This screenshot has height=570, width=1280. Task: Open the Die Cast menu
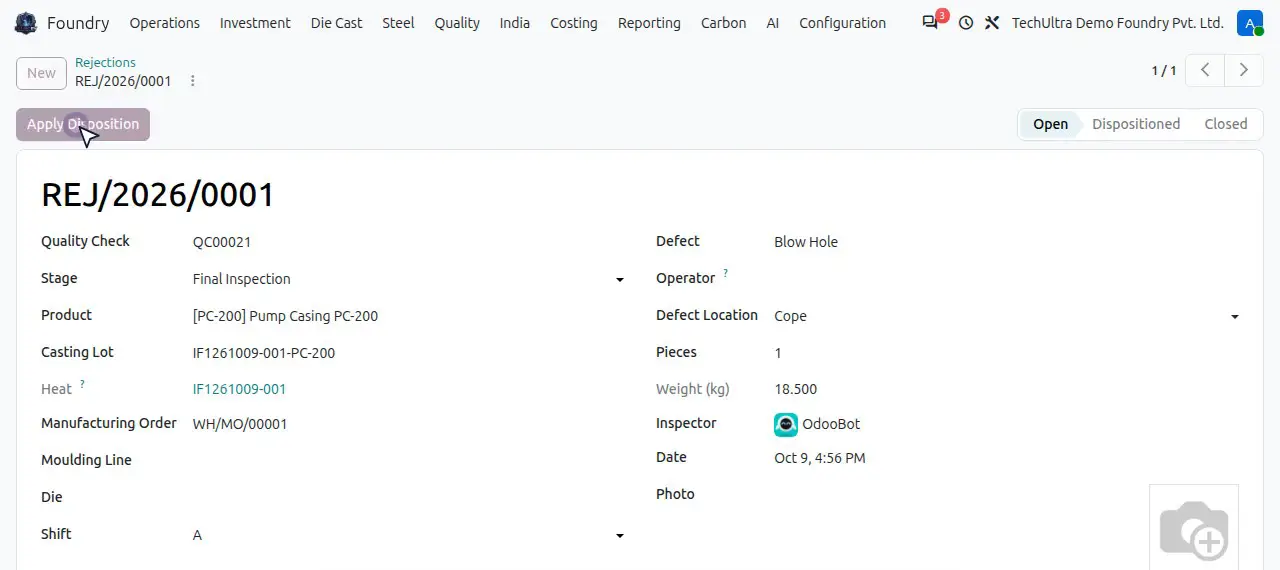[336, 23]
